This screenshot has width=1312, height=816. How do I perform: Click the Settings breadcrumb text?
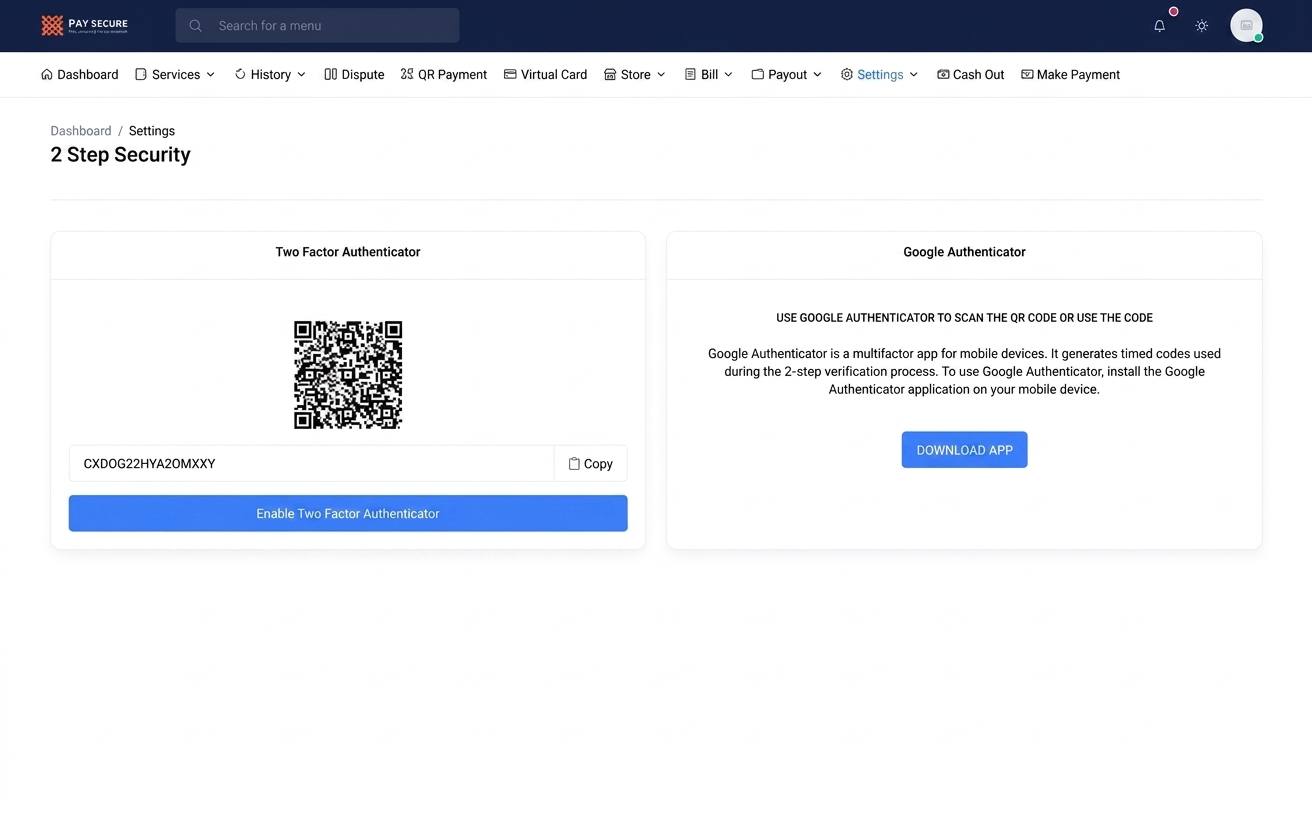(x=152, y=131)
